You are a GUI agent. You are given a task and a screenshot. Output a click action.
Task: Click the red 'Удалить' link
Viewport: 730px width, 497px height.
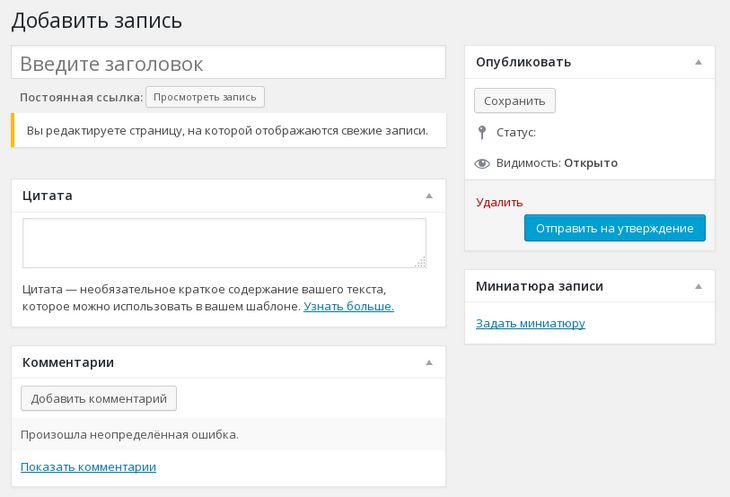(x=499, y=202)
